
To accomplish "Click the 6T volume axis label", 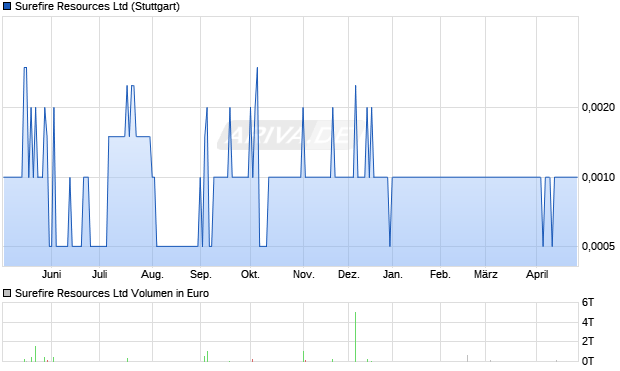I will click(588, 303).
